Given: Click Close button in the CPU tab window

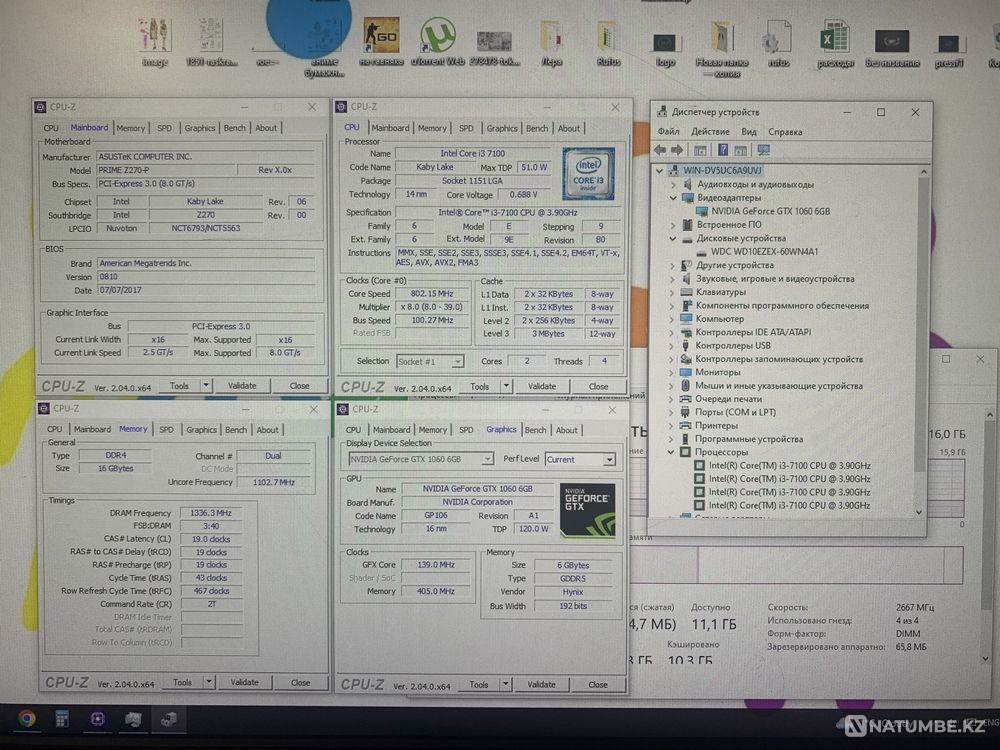Looking at the screenshot, I should [x=598, y=386].
